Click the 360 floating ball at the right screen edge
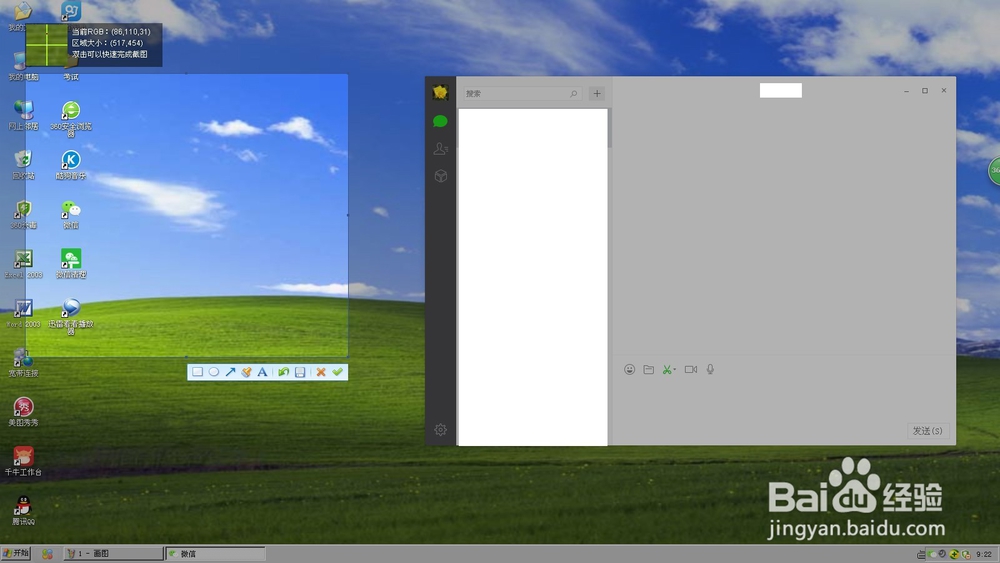The height and width of the screenshot is (563, 1000). 994,170
